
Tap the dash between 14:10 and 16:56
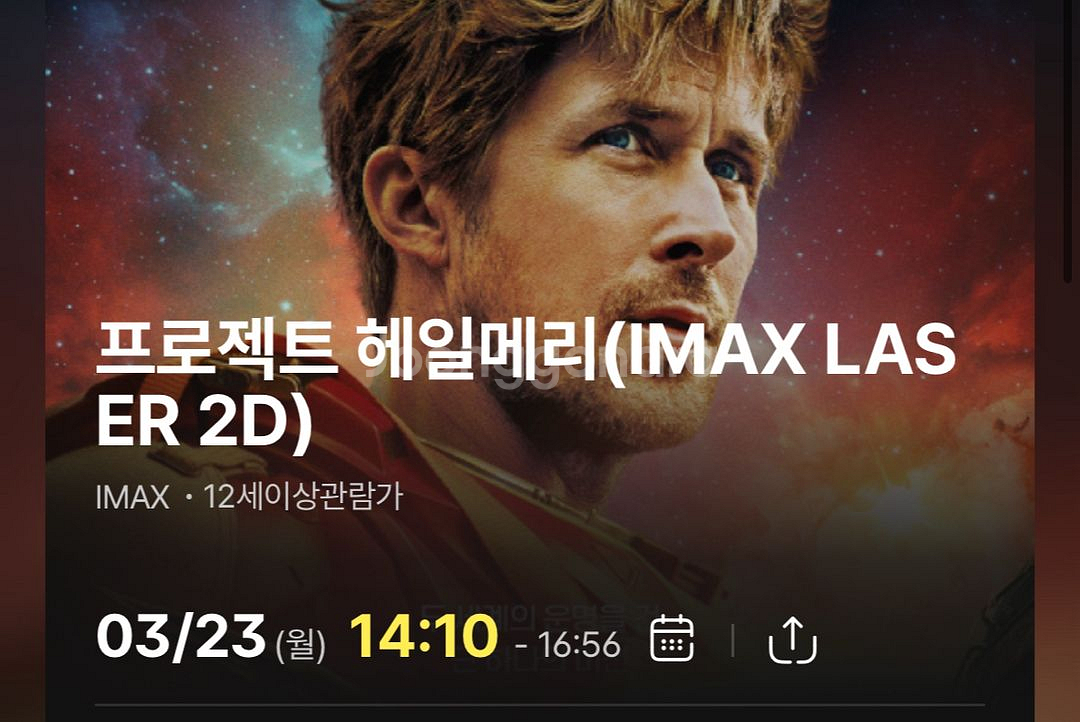pyautogui.click(x=521, y=646)
